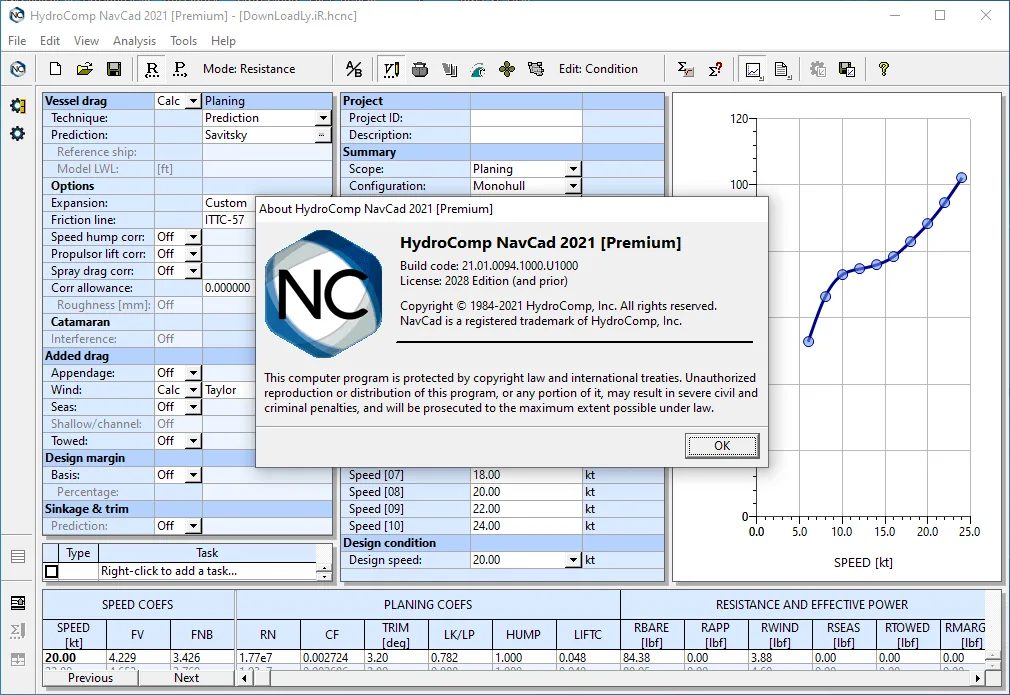Click the propeller edit icon
1010x695 pixels.
pyautogui.click(x=507, y=69)
